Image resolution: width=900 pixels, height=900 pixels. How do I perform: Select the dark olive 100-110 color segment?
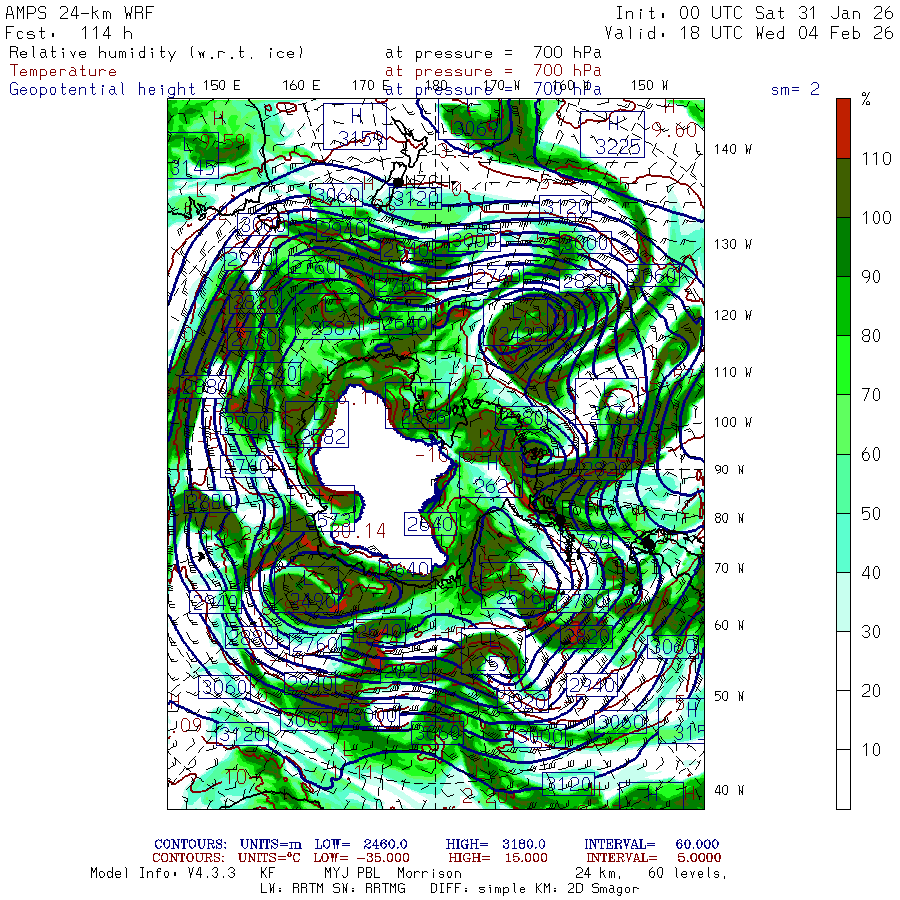843,188
